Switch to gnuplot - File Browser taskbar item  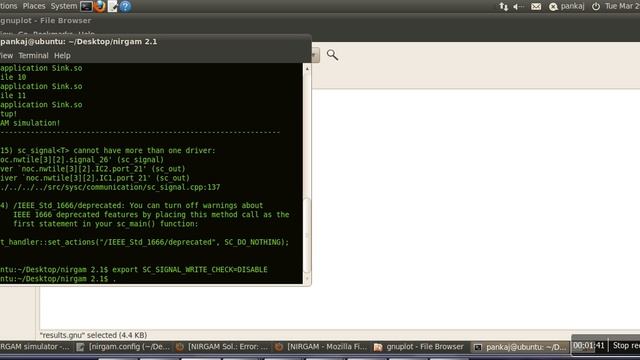tap(420, 347)
